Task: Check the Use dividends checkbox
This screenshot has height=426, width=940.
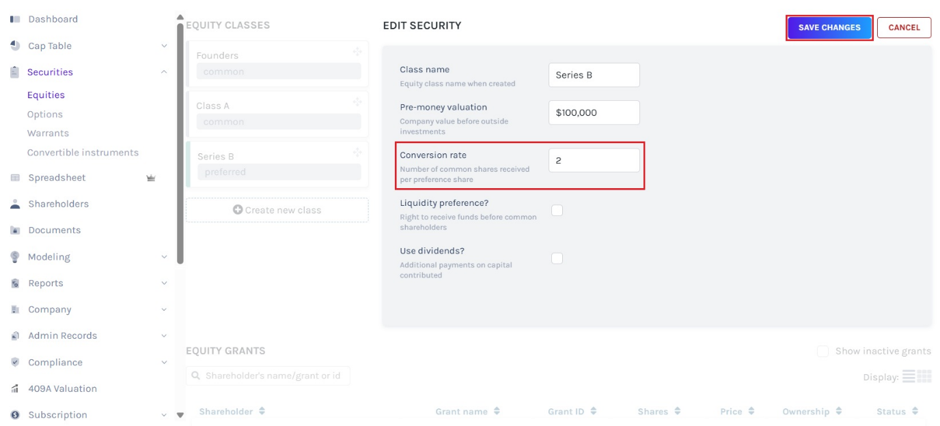Action: coord(557,258)
